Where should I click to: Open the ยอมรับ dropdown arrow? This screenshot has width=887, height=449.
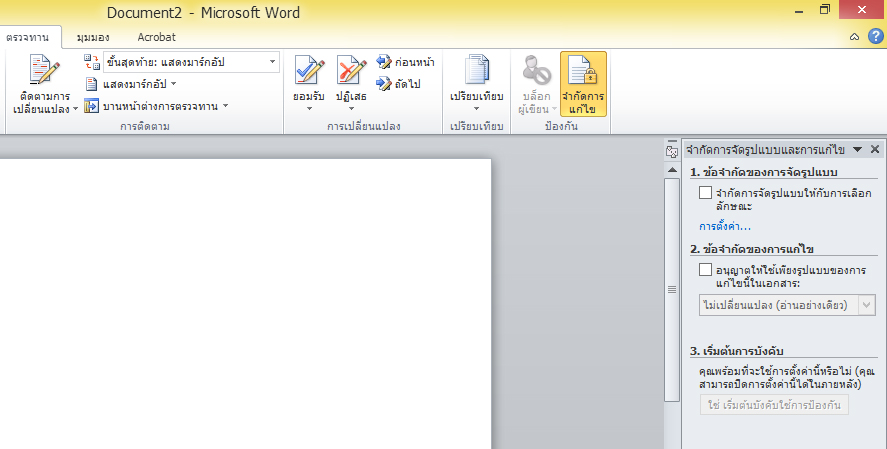click(x=309, y=109)
